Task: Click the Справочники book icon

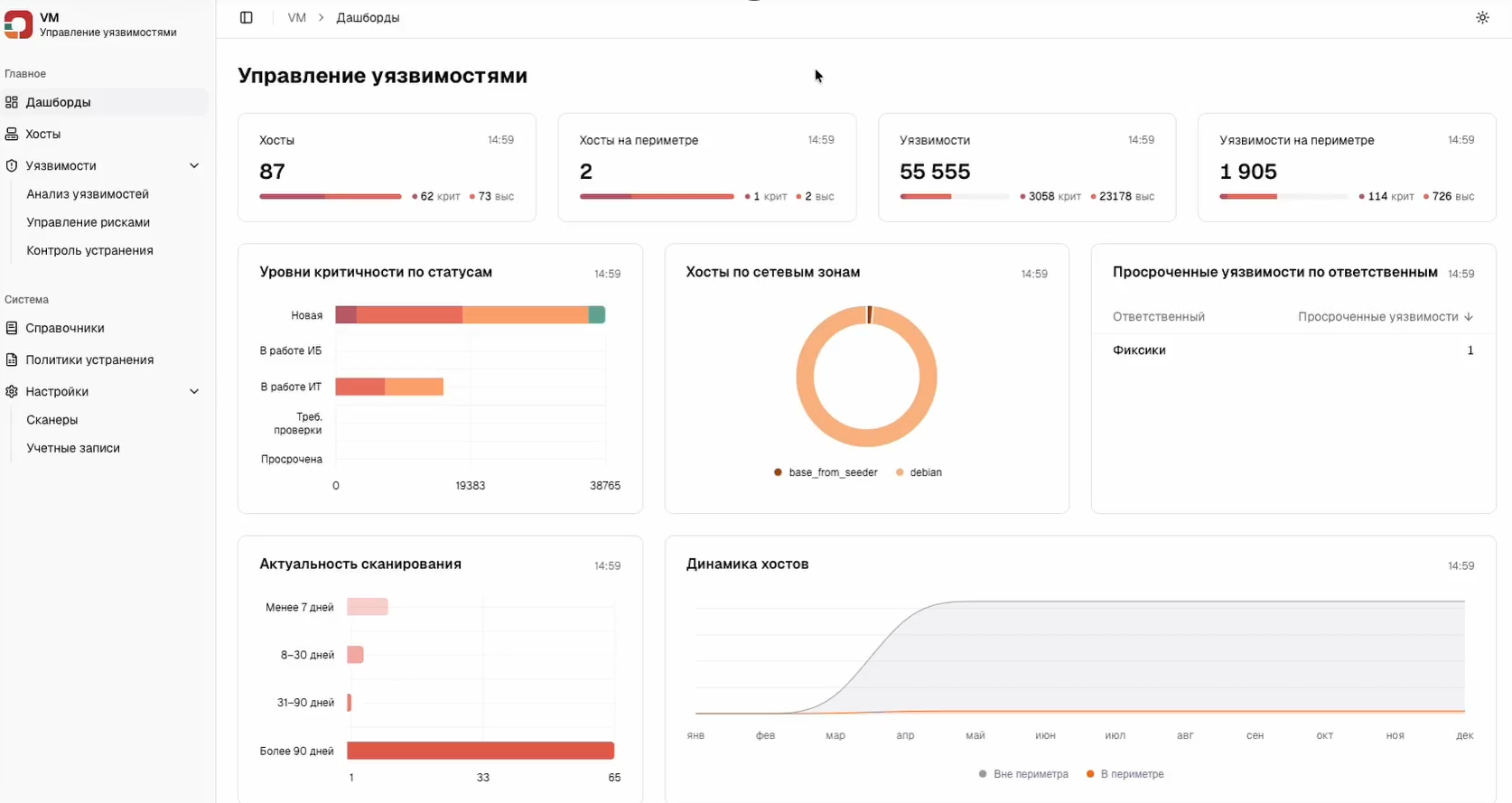Action: [12, 328]
